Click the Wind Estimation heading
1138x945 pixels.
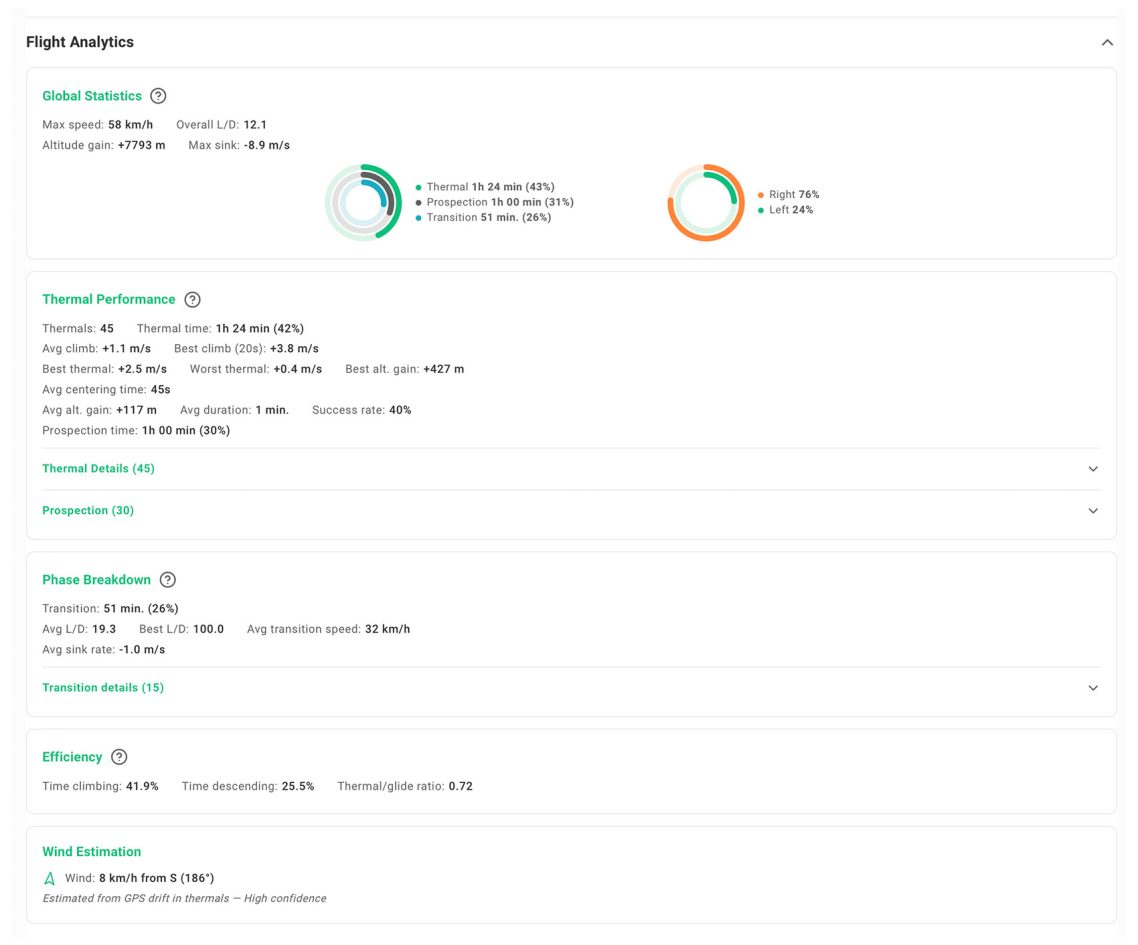[x=91, y=851]
